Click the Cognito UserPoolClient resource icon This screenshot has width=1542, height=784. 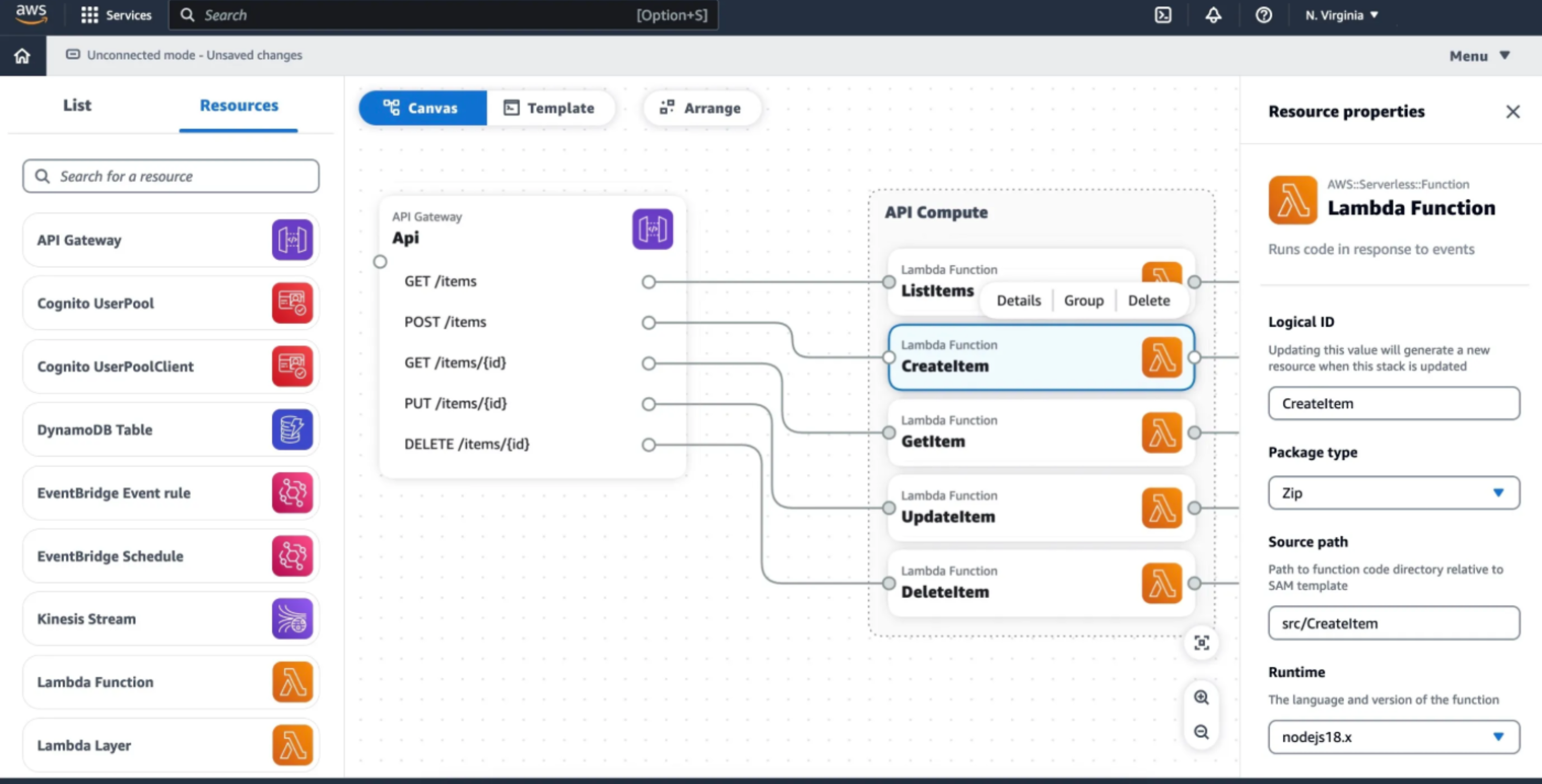click(x=292, y=366)
